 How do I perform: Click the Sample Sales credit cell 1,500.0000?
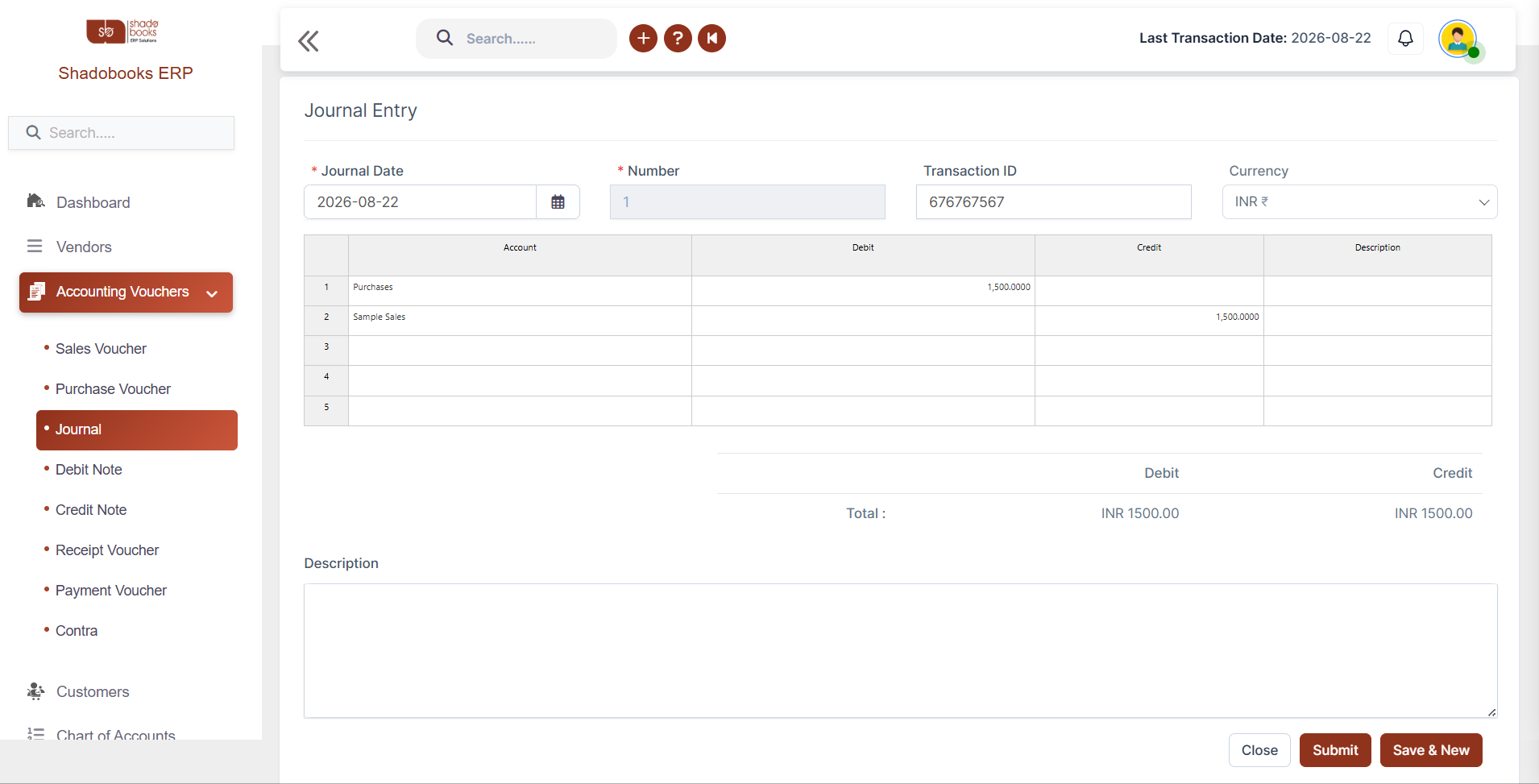point(1149,321)
